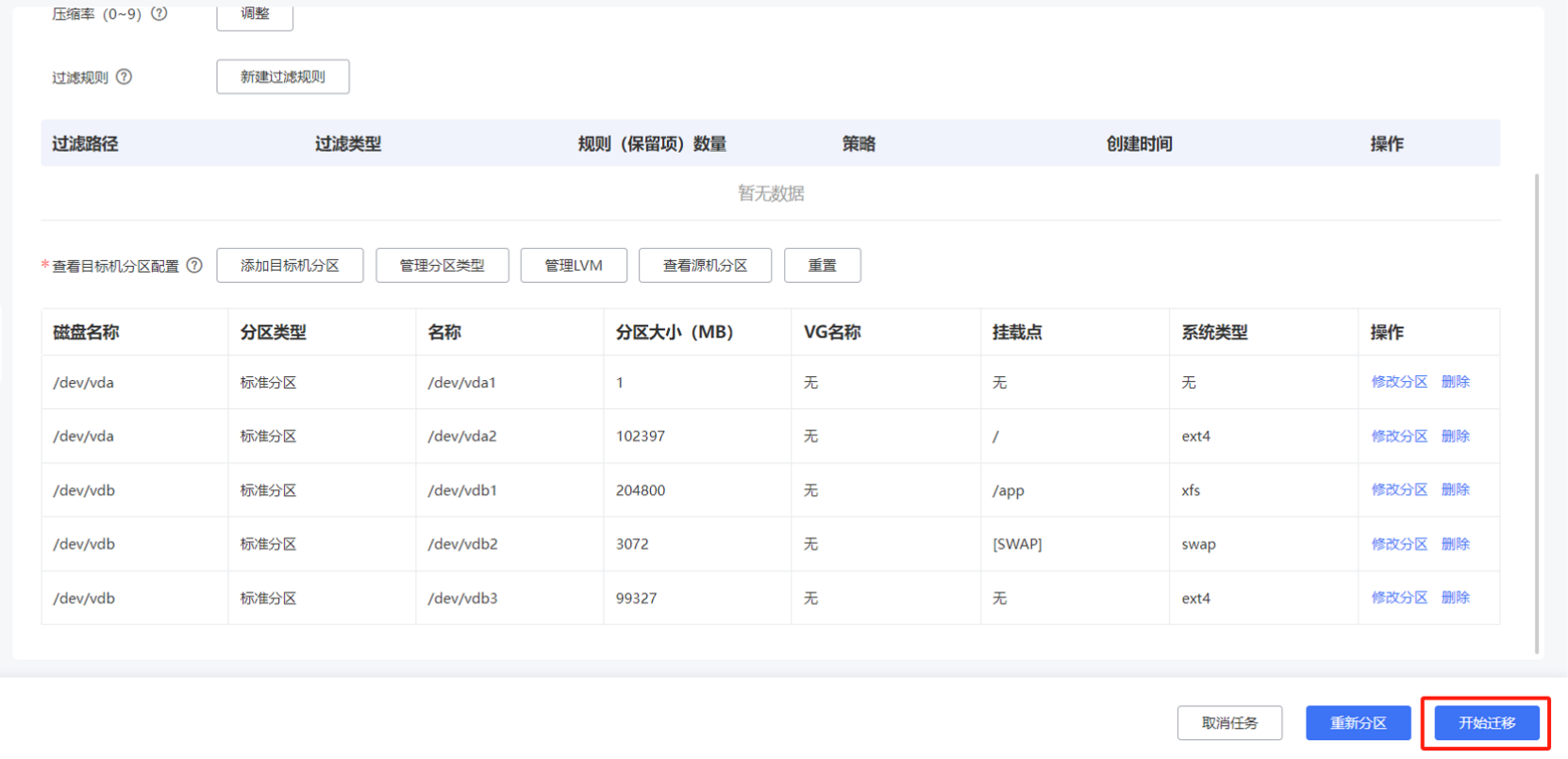Open the 管理分区类型 dialog

(442, 266)
